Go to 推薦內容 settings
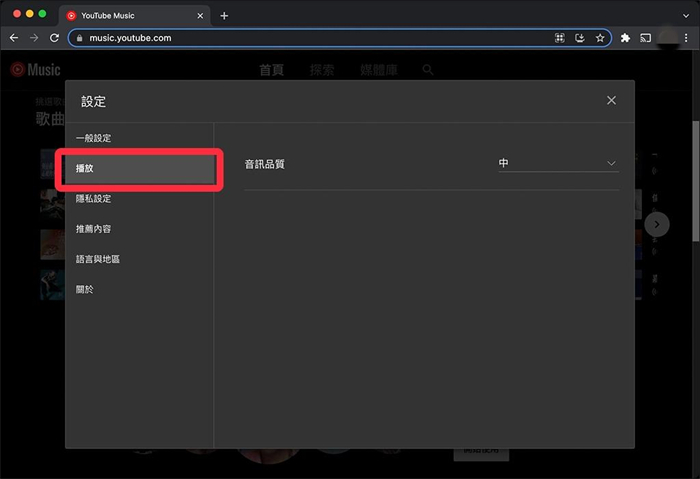 [94, 229]
